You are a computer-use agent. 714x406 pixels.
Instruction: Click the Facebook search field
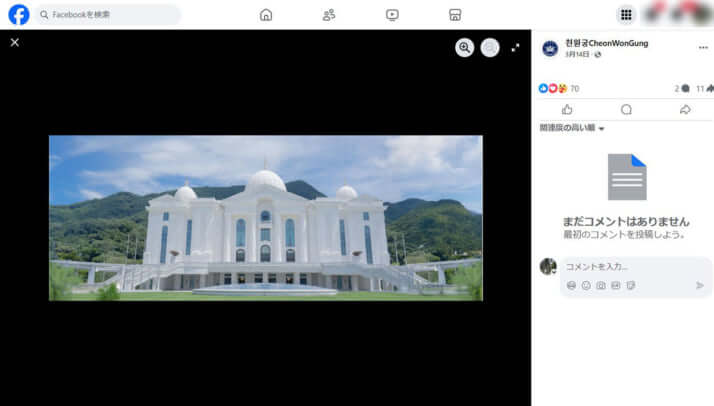tap(108, 15)
